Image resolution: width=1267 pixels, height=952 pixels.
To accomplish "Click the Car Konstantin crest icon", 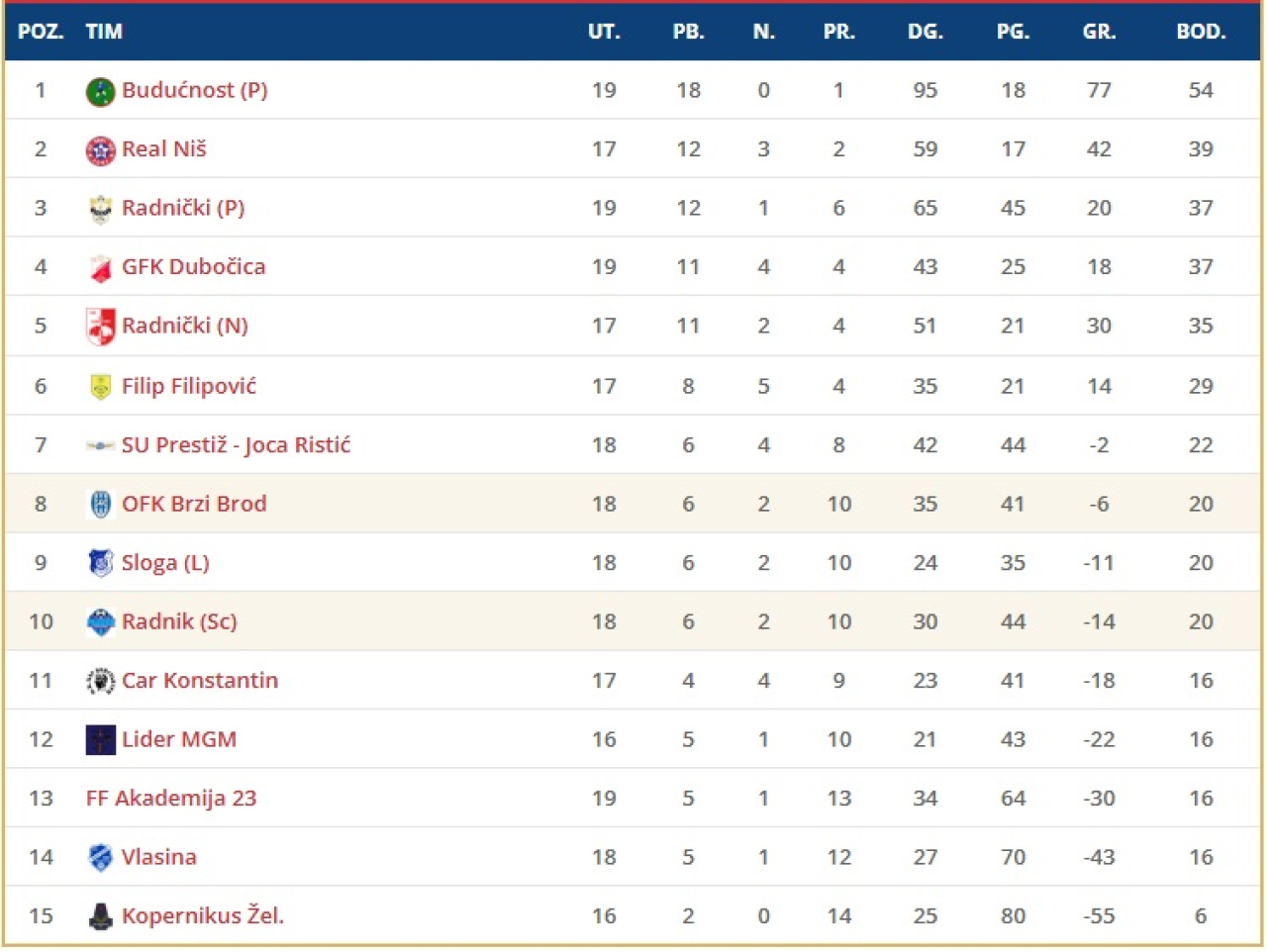I will pyautogui.click(x=100, y=681).
